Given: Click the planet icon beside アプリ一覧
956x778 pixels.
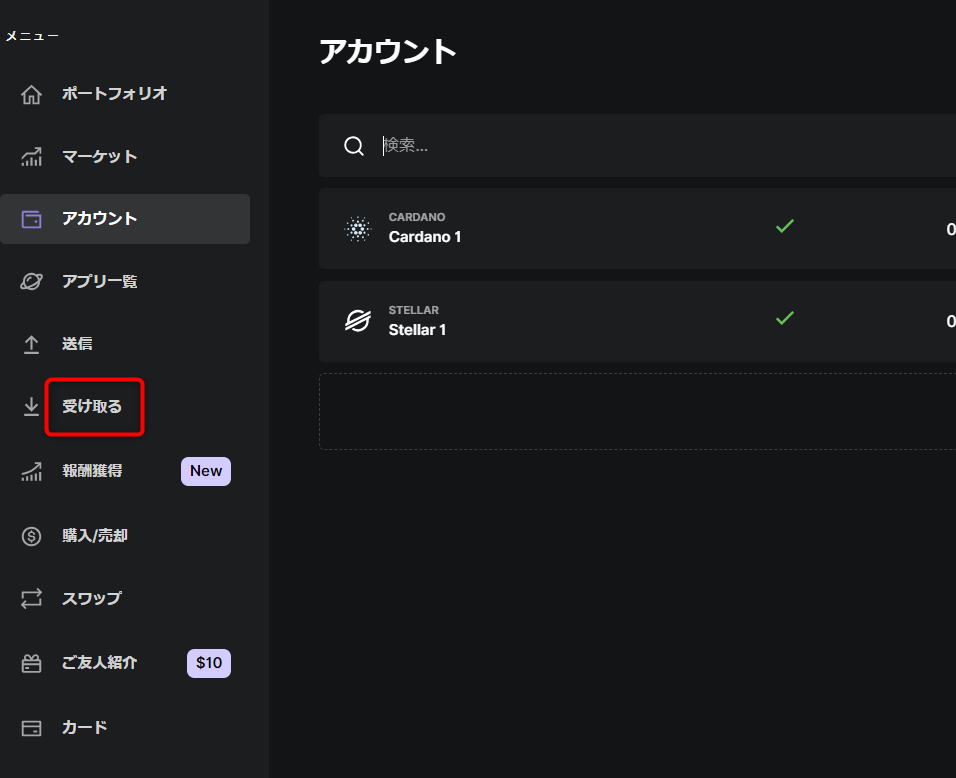Looking at the screenshot, I should [31, 282].
